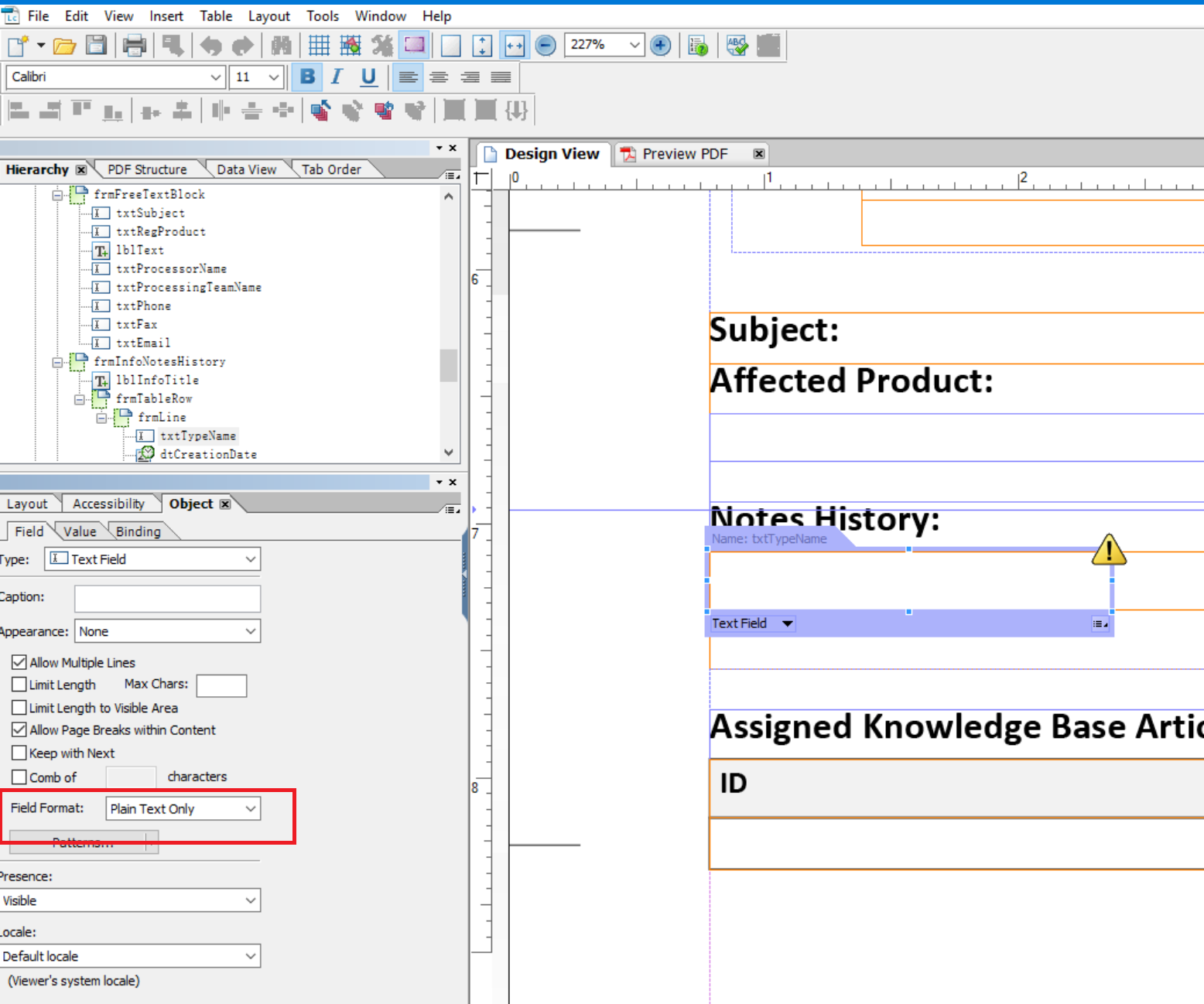Zoom in with the plus button
The height and width of the screenshot is (1004, 1204).
click(x=661, y=46)
